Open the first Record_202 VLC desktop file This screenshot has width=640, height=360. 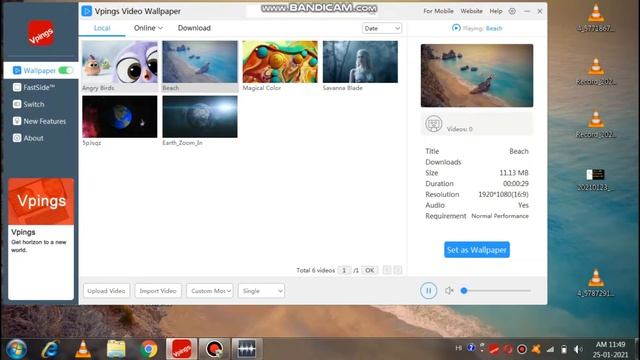pos(596,71)
